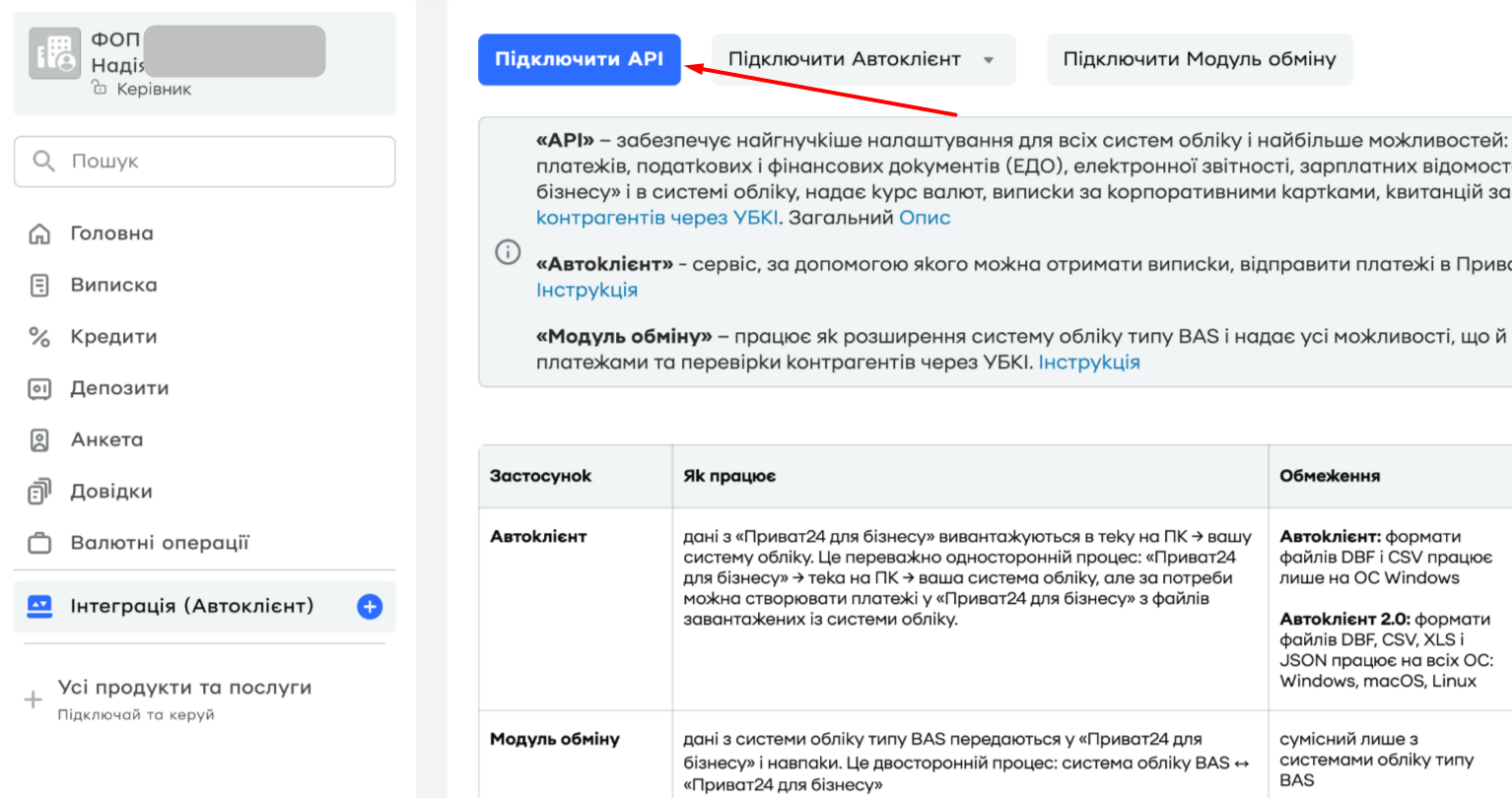Screen dimensions: 1512x798
Task: Expand Усі продукти та послуги section
Action: pyautogui.click(x=34, y=699)
